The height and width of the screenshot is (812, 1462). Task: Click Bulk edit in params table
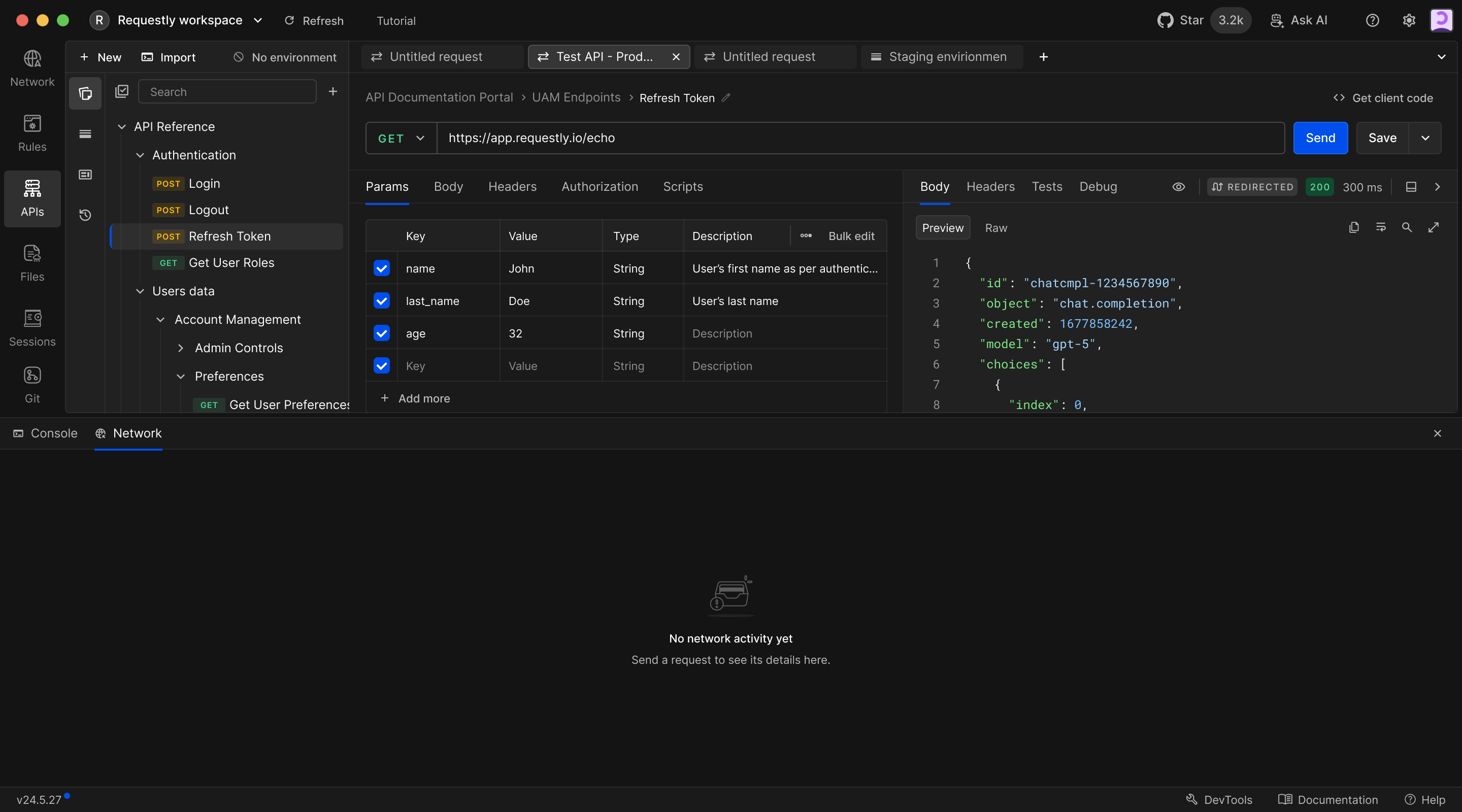point(851,235)
